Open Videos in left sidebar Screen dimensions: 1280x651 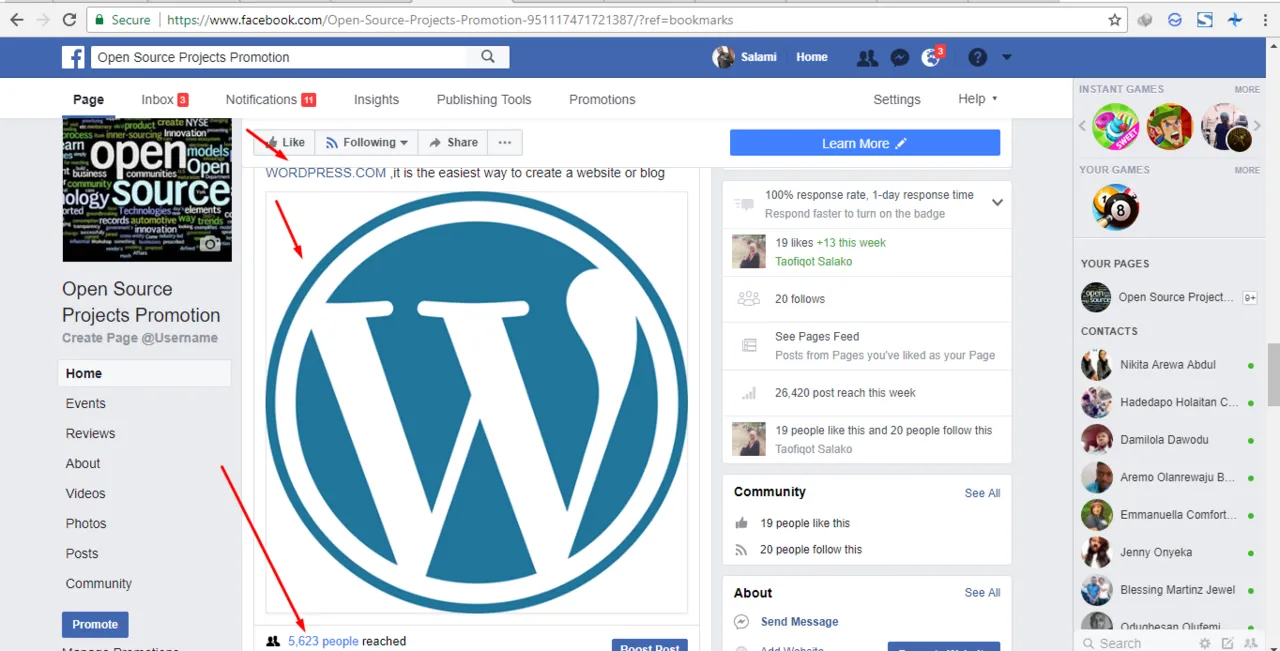pyautogui.click(x=86, y=493)
